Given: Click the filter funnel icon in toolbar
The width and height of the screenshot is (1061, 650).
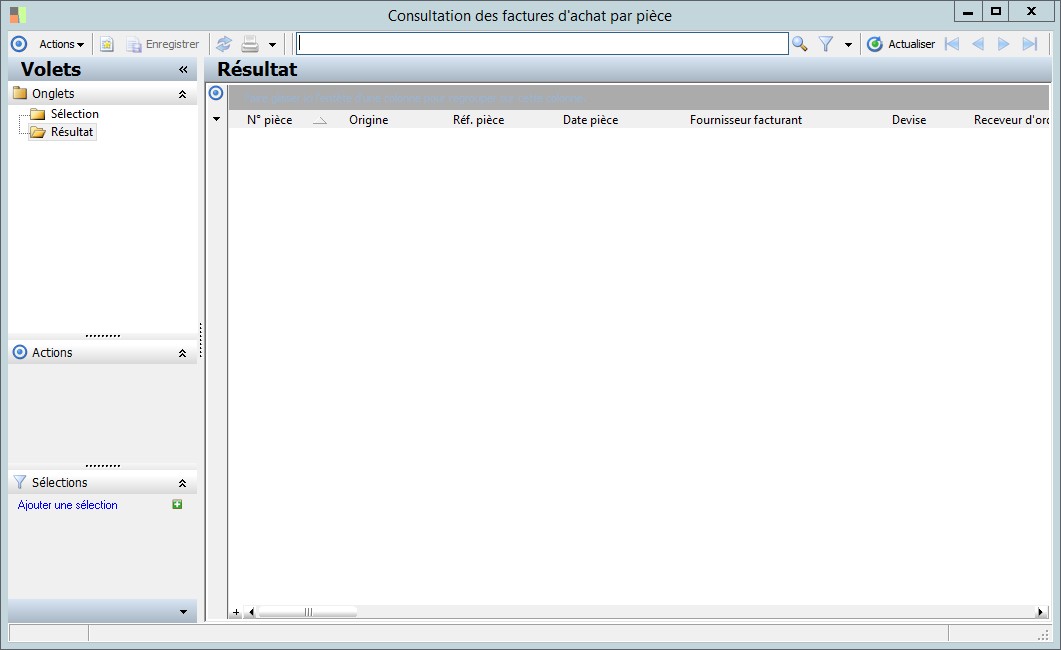Looking at the screenshot, I should click(826, 44).
